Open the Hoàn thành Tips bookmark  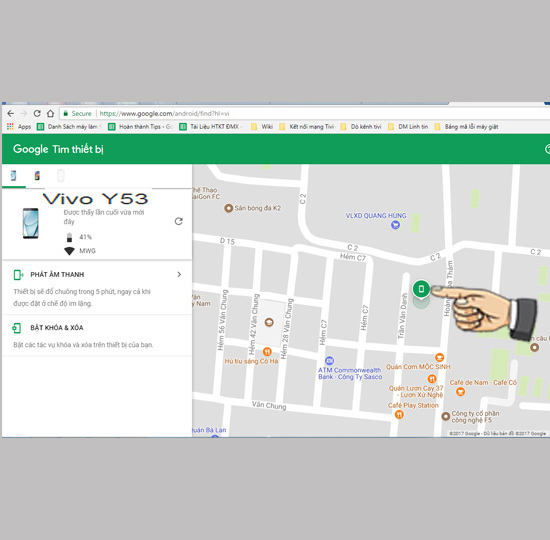(x=140, y=127)
